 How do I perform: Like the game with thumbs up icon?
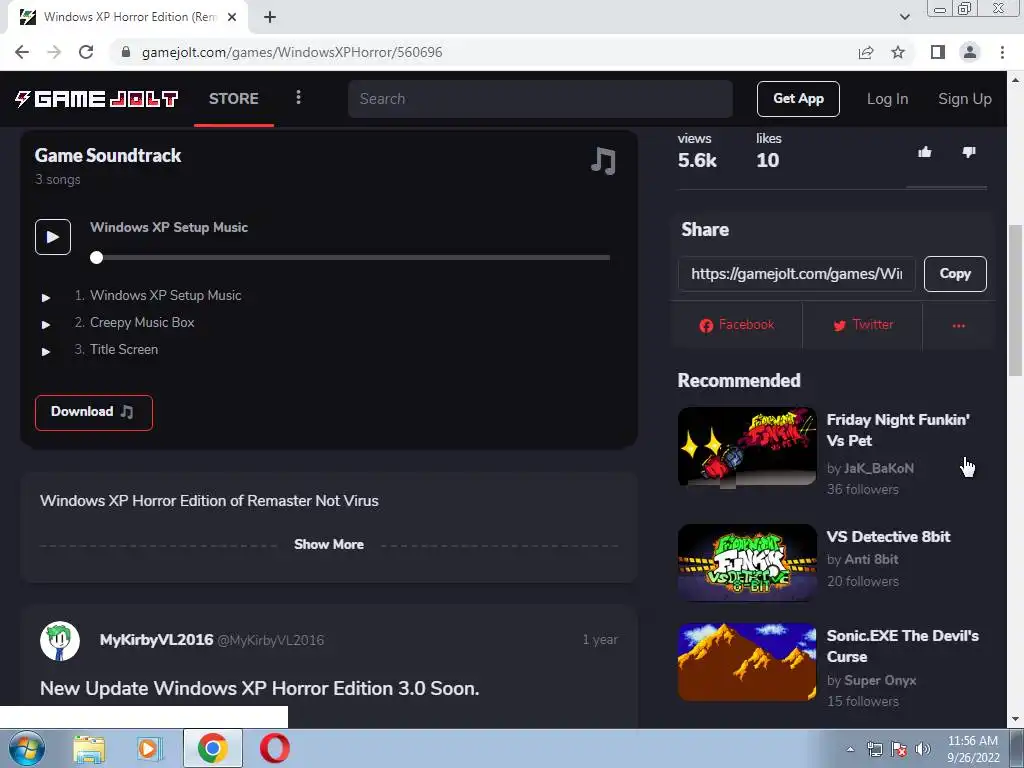coord(924,152)
